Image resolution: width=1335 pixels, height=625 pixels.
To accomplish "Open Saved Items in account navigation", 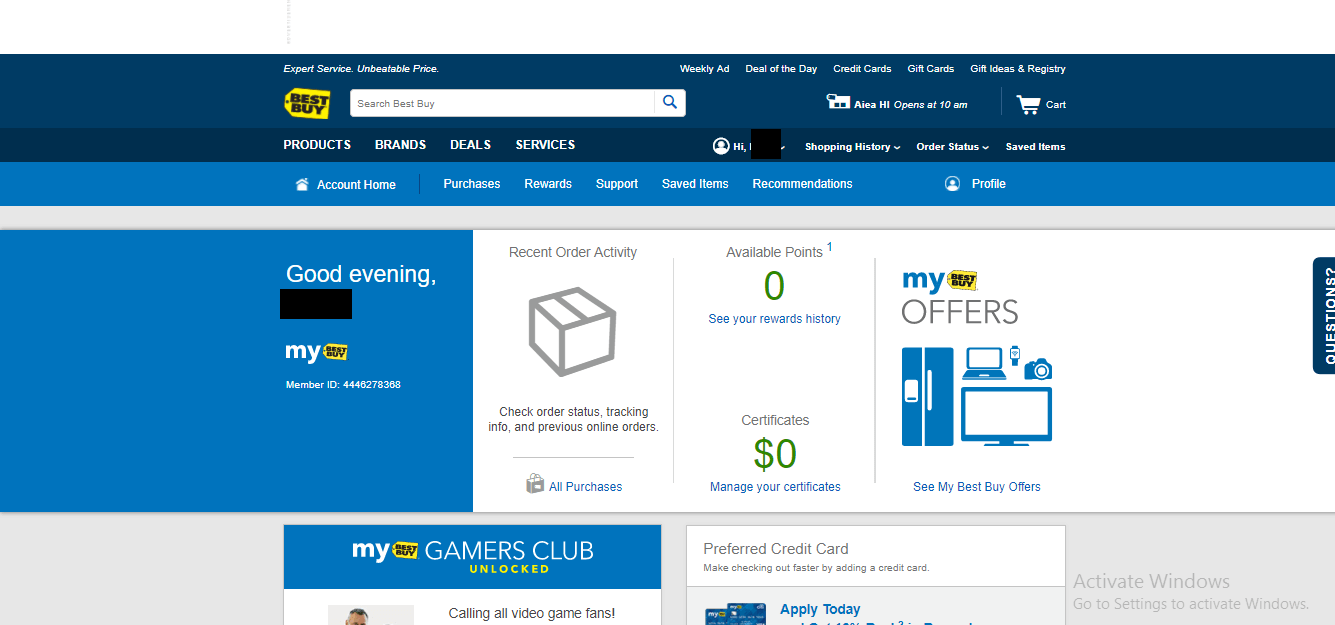I will click(x=695, y=184).
